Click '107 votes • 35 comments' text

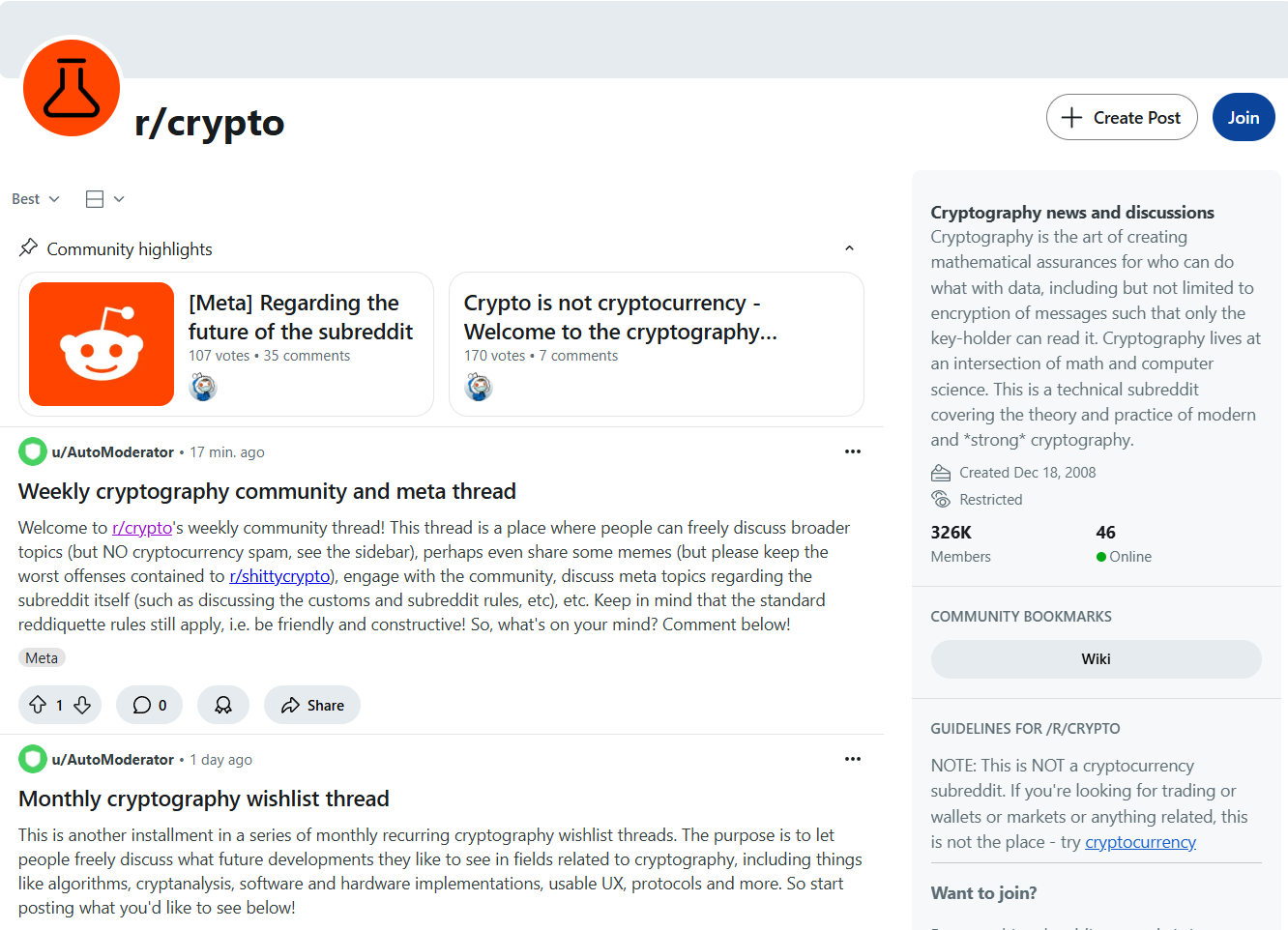pyautogui.click(x=269, y=356)
